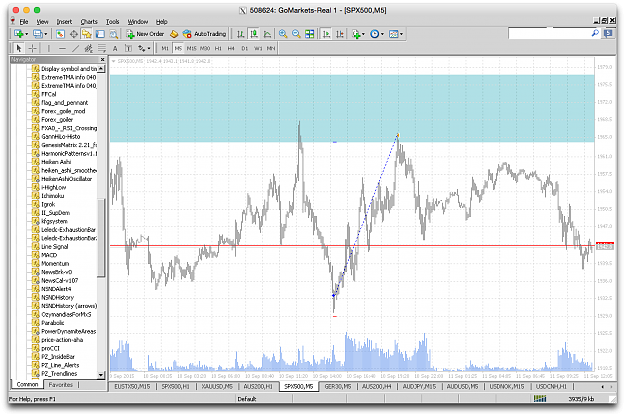Select the cursor arrow tool
Screen dimensions: 625x416
[19, 48]
